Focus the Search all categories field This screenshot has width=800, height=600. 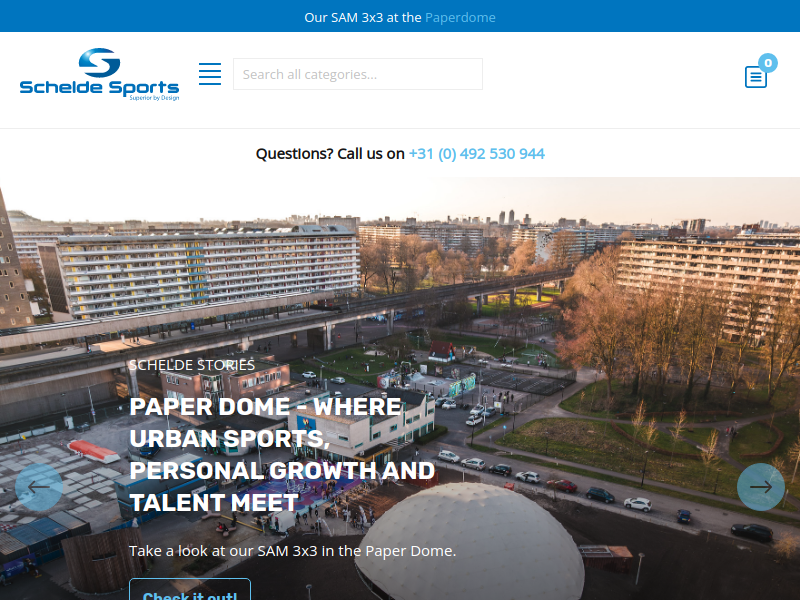point(358,74)
